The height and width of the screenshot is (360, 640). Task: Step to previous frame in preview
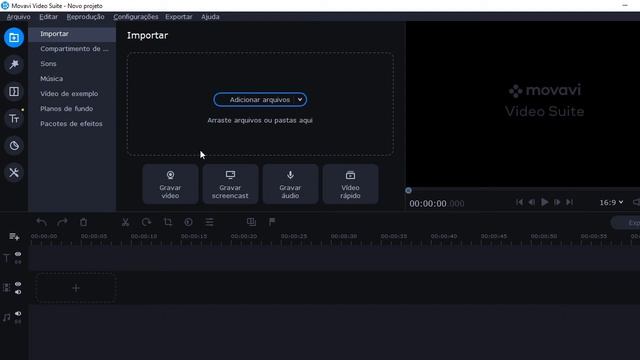pos(531,202)
